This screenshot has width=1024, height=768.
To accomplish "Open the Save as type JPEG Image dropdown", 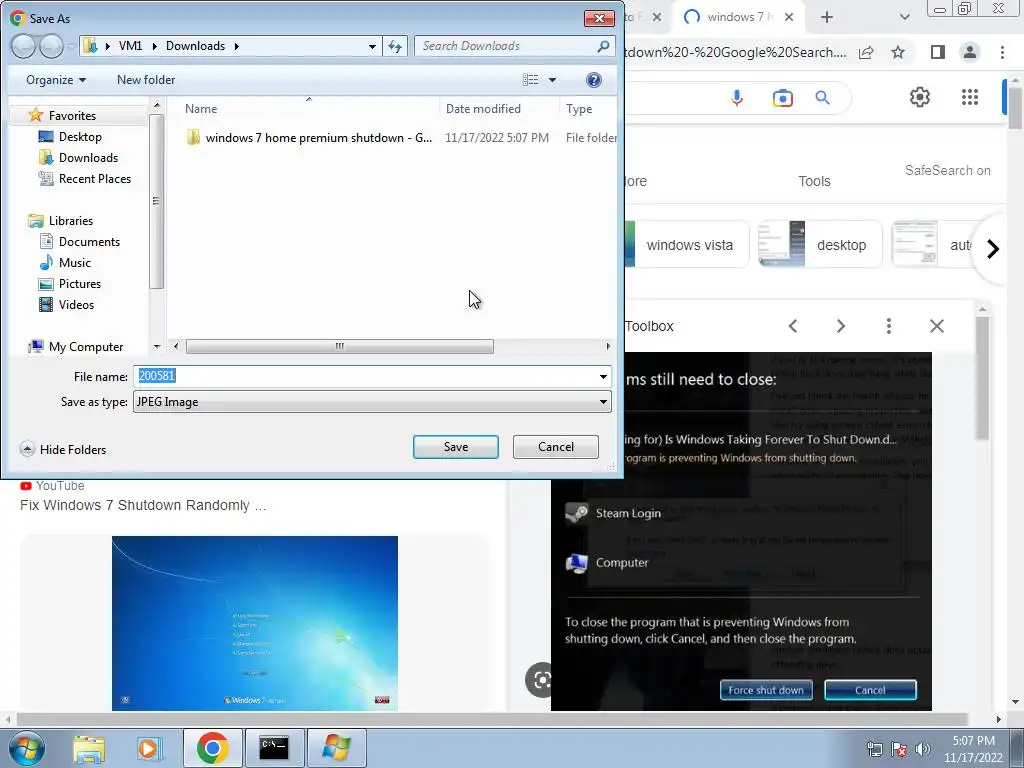I will tap(372, 402).
